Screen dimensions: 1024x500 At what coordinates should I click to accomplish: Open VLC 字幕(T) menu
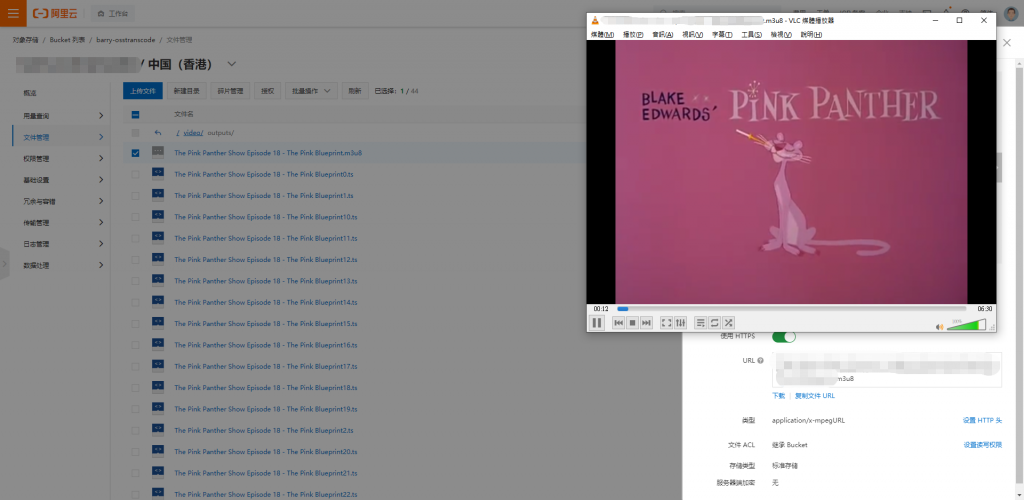coord(722,35)
